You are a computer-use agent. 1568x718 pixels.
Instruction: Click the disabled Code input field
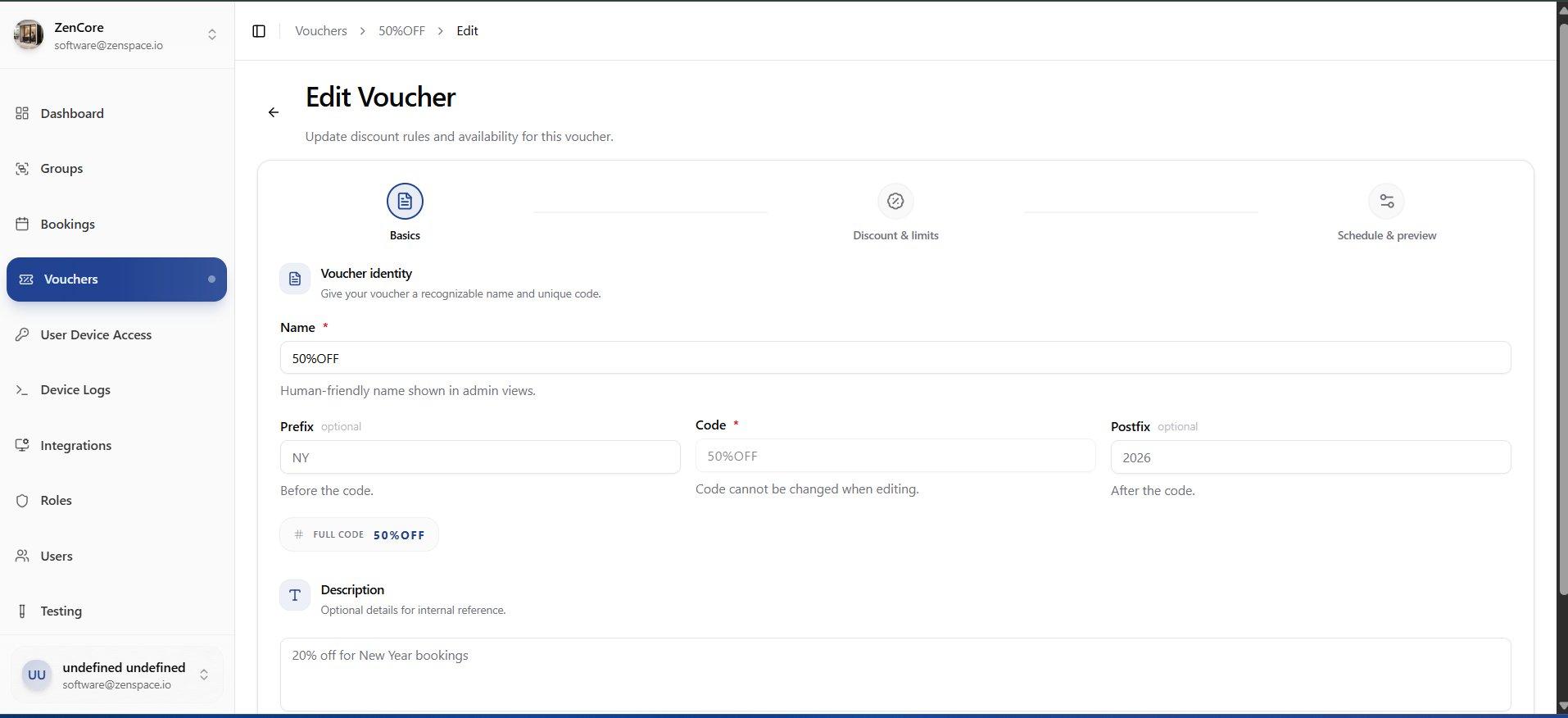click(x=895, y=456)
